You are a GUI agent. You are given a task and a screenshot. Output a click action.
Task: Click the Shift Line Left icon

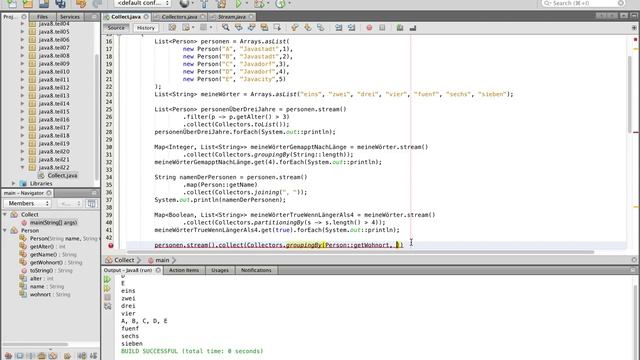[338, 28]
